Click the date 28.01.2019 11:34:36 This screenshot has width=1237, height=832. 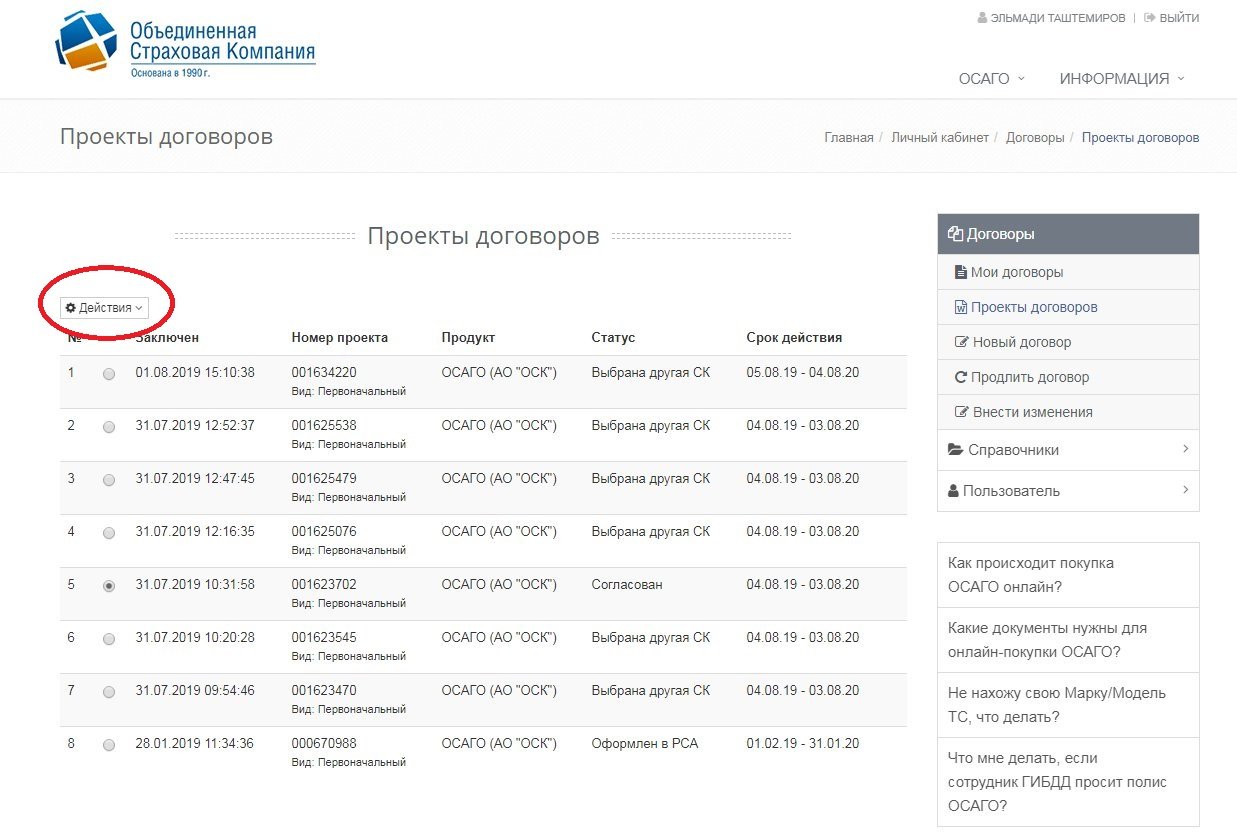195,743
